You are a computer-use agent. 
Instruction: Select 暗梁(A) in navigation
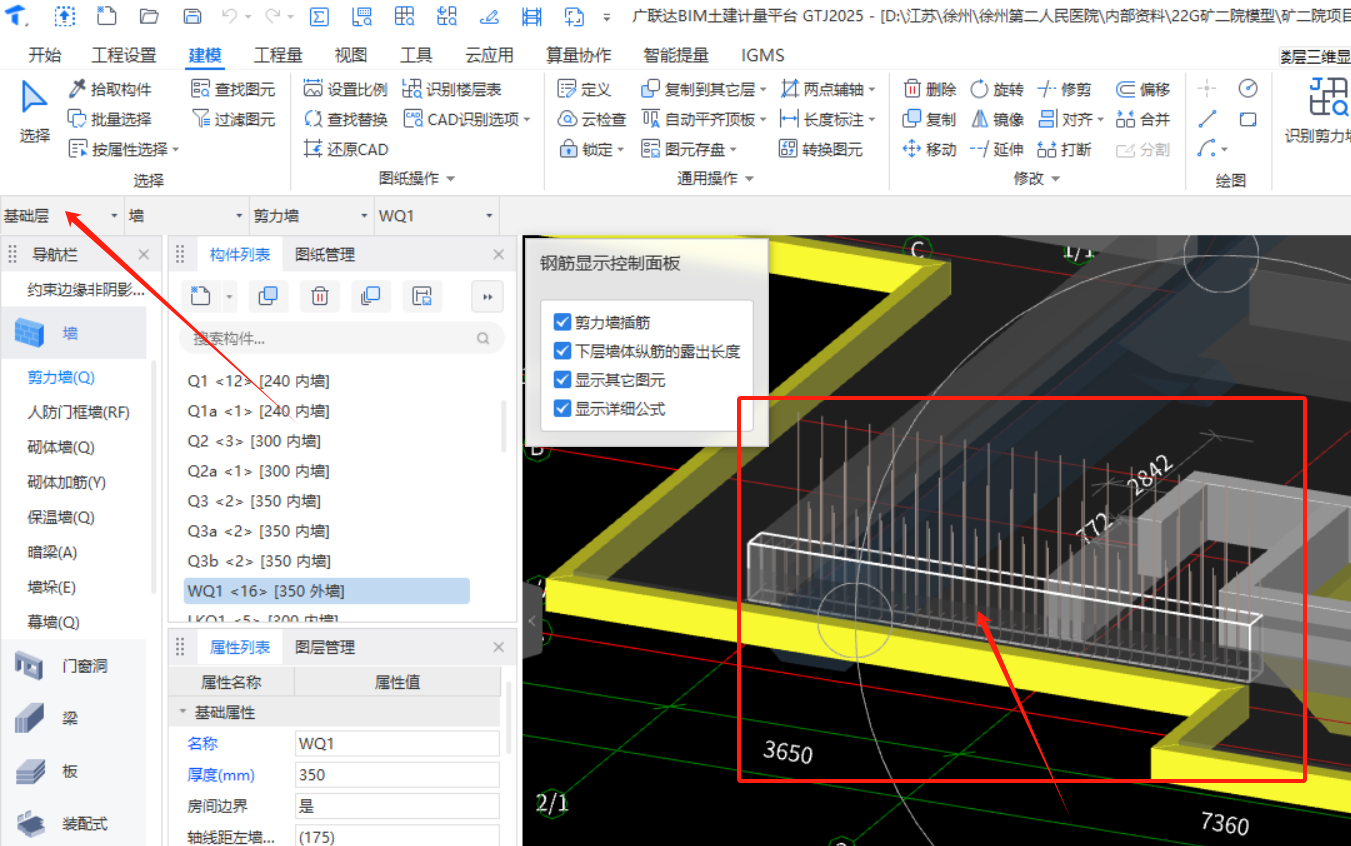(x=52, y=552)
